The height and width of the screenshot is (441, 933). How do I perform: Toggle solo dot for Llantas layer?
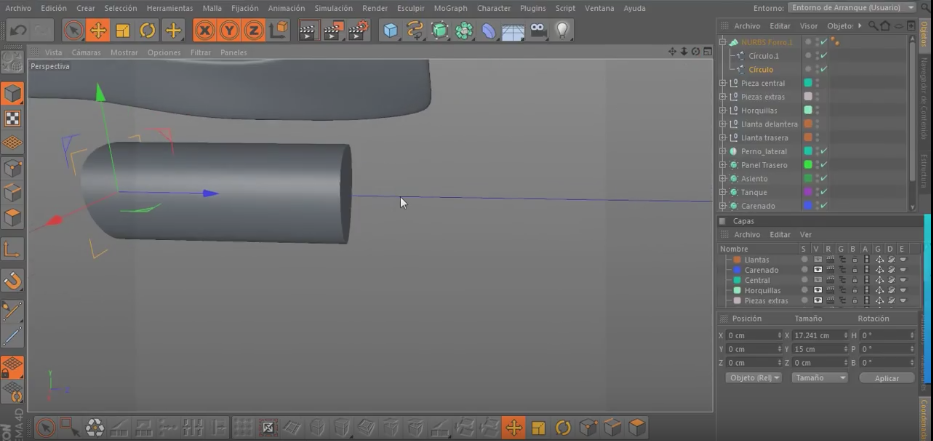(804, 260)
